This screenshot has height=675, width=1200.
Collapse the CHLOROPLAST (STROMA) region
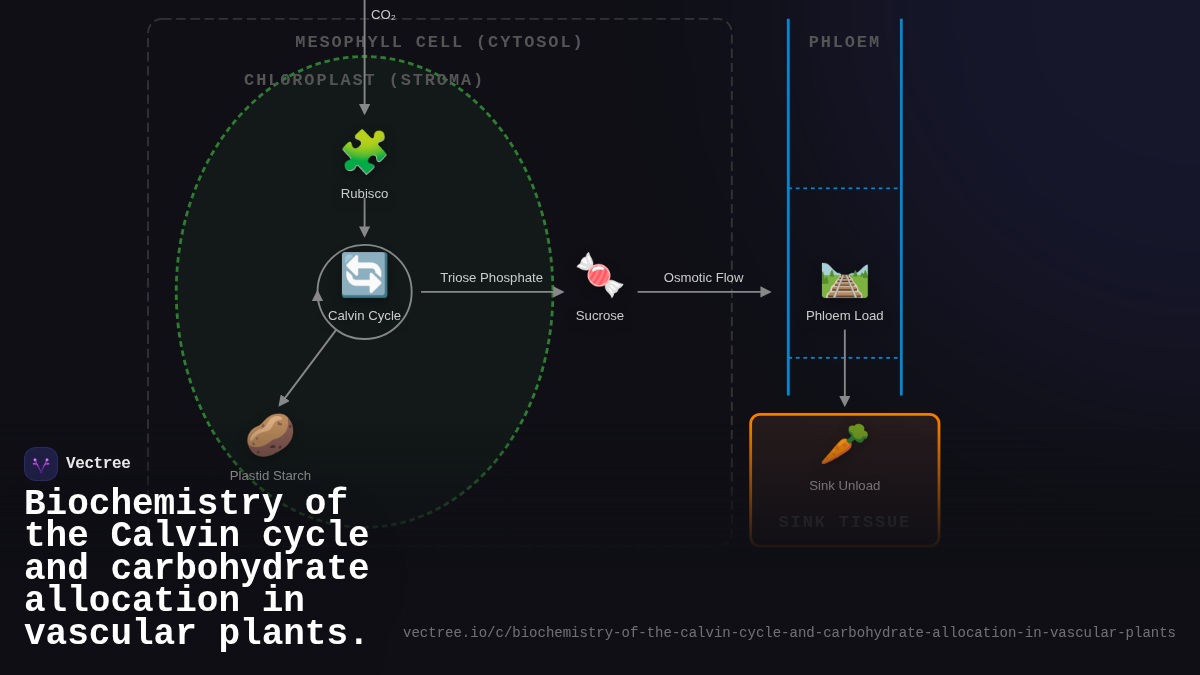364,79
